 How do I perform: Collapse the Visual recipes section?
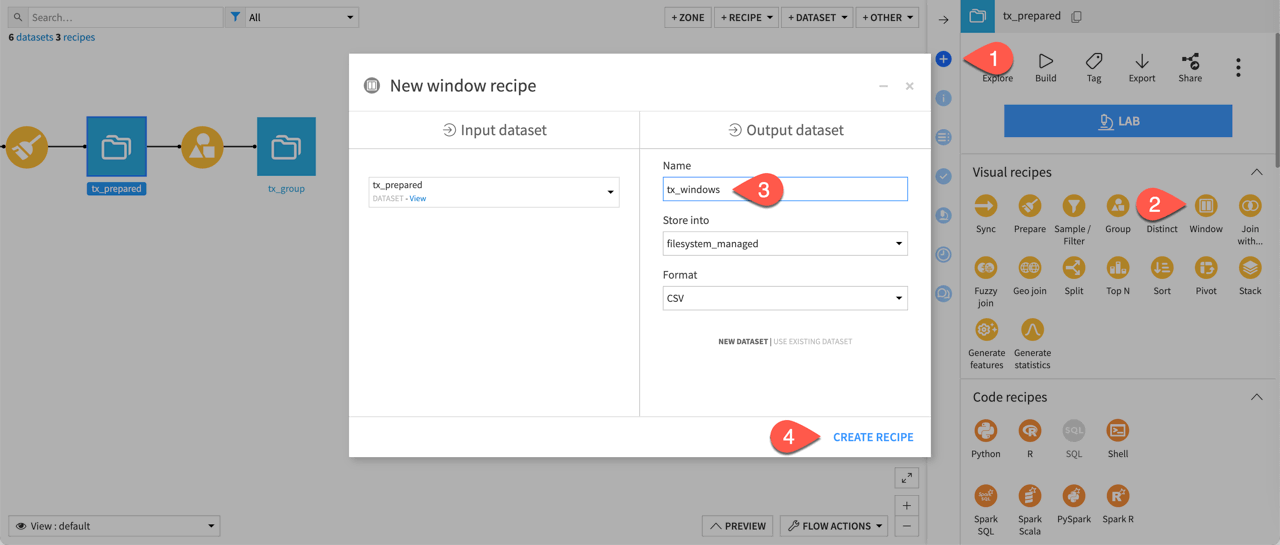1256,172
